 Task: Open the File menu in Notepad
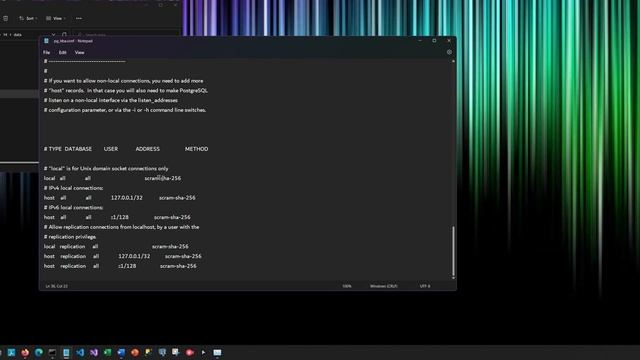click(47, 52)
